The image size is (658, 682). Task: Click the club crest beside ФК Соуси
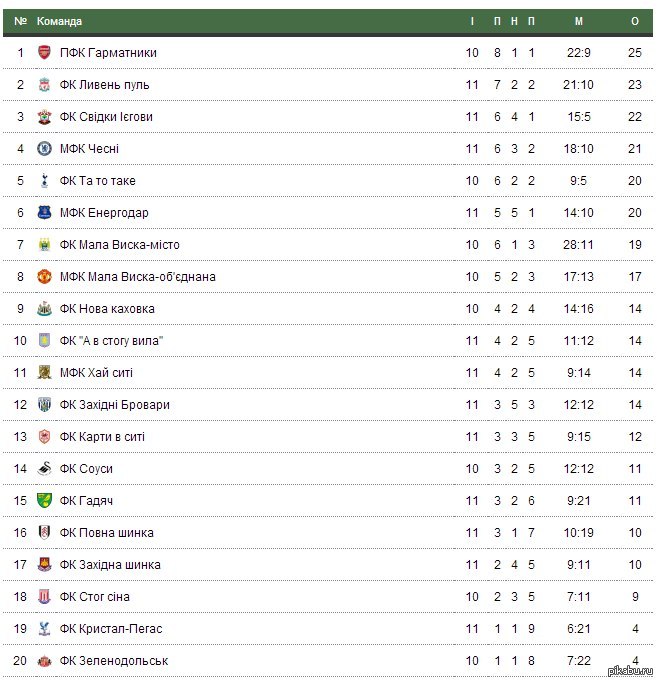[x=44, y=468]
